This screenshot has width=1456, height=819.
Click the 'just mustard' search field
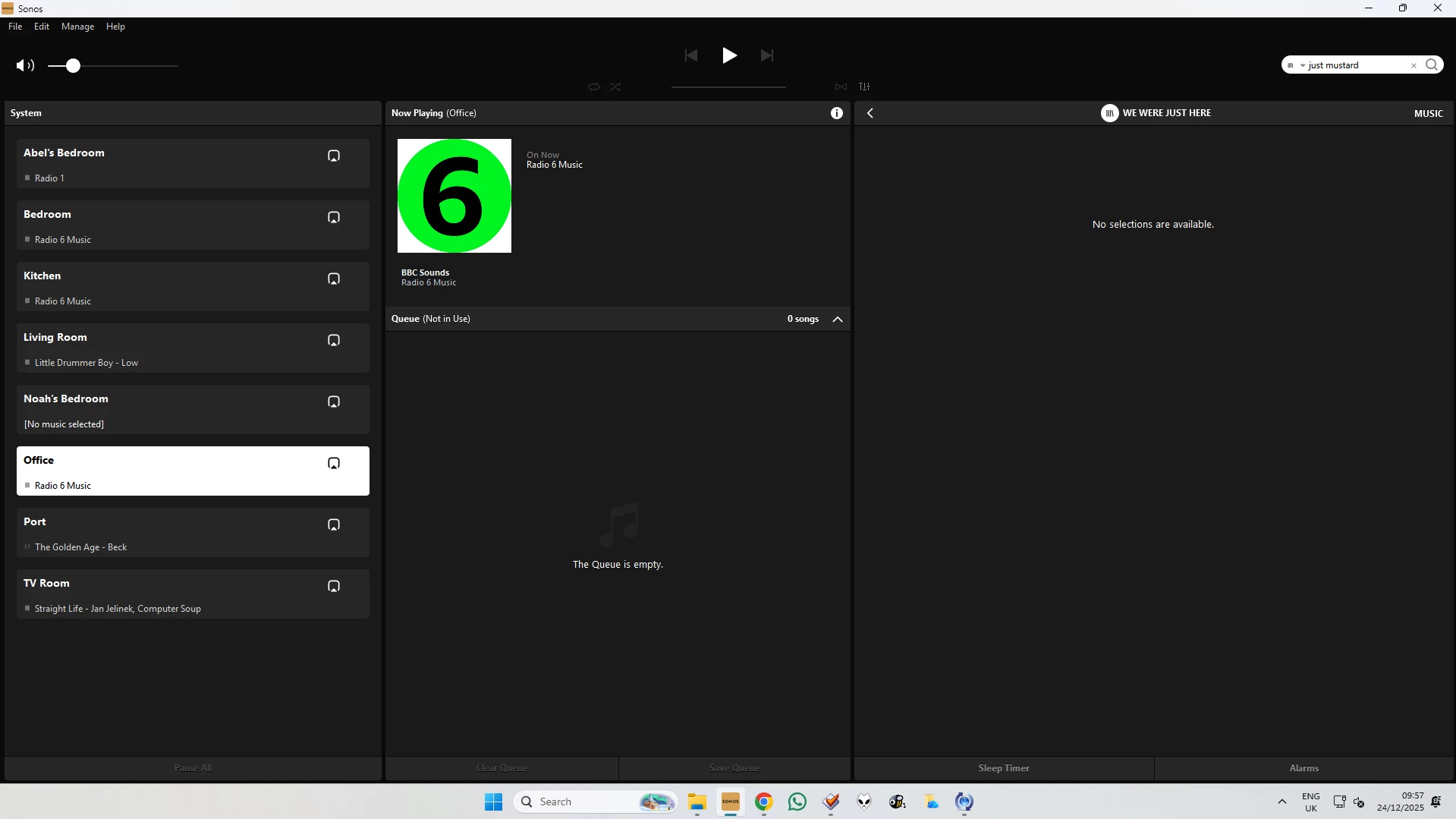point(1357,65)
